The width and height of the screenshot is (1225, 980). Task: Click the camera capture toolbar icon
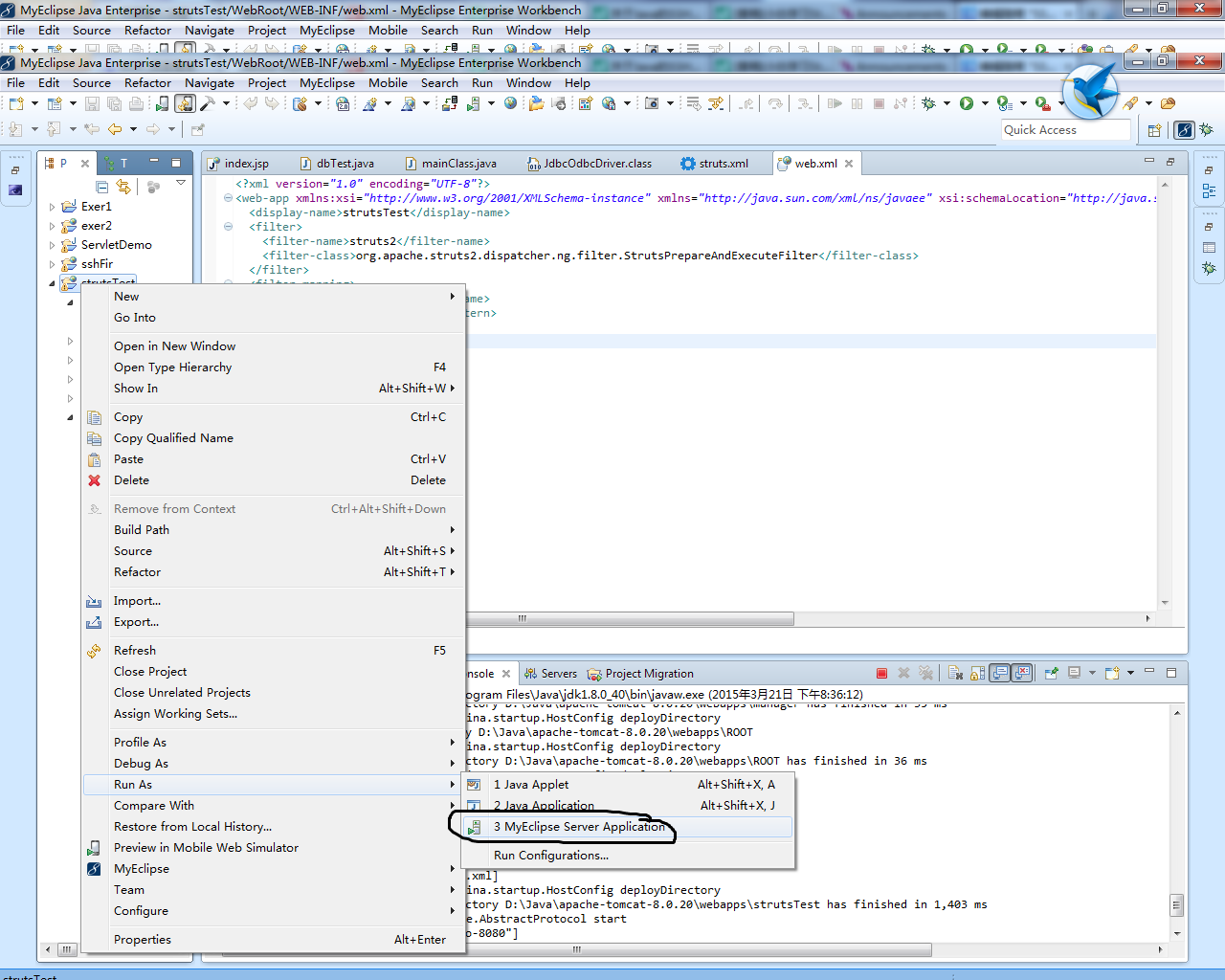652,103
